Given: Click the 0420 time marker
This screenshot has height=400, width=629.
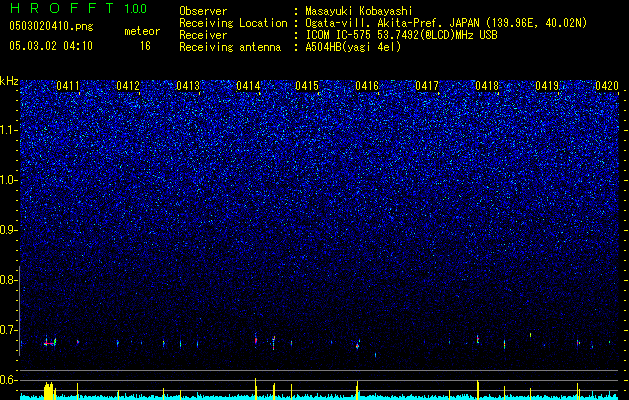Looking at the screenshot, I should [x=607, y=86].
